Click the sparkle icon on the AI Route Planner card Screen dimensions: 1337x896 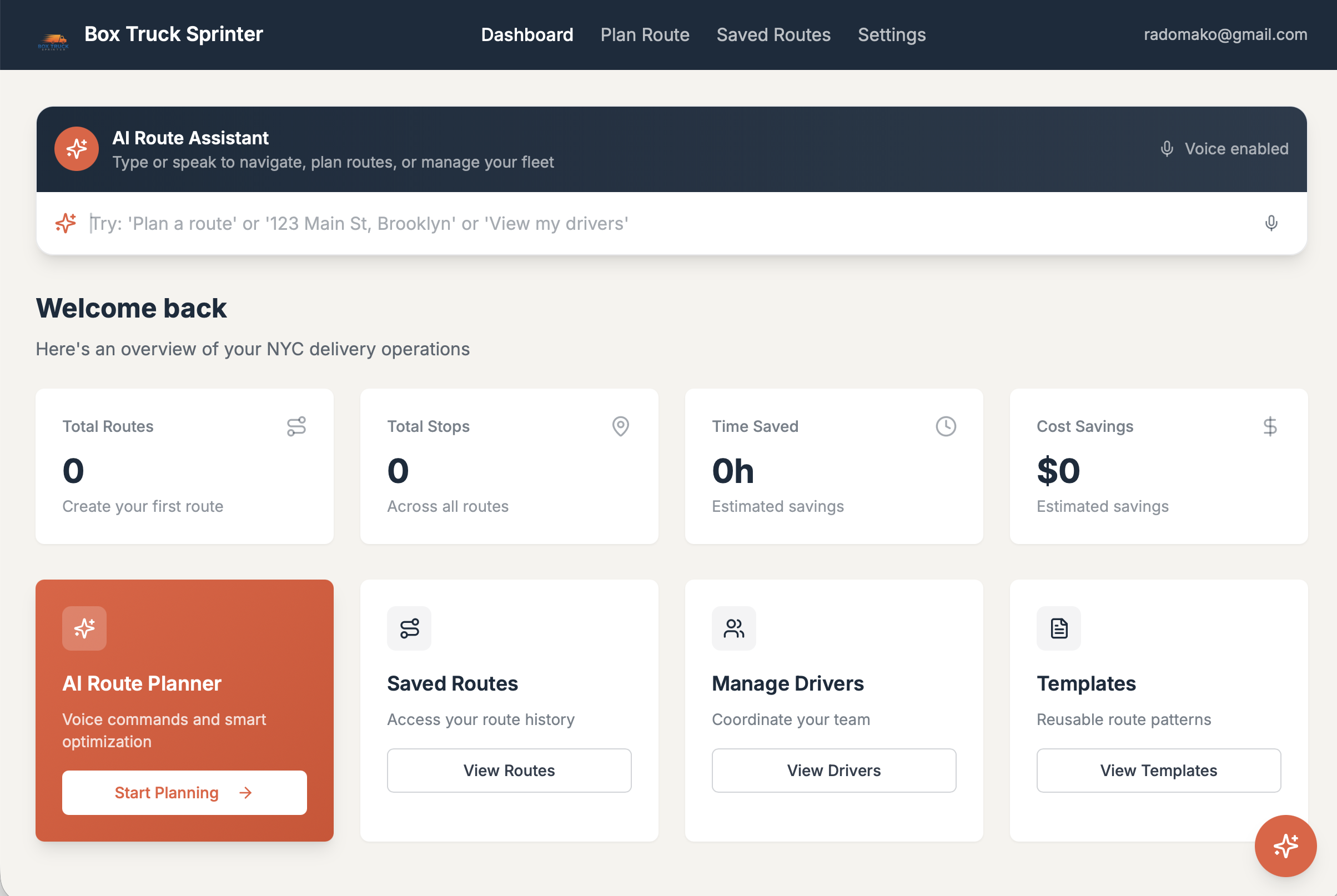pyautogui.click(x=84, y=628)
